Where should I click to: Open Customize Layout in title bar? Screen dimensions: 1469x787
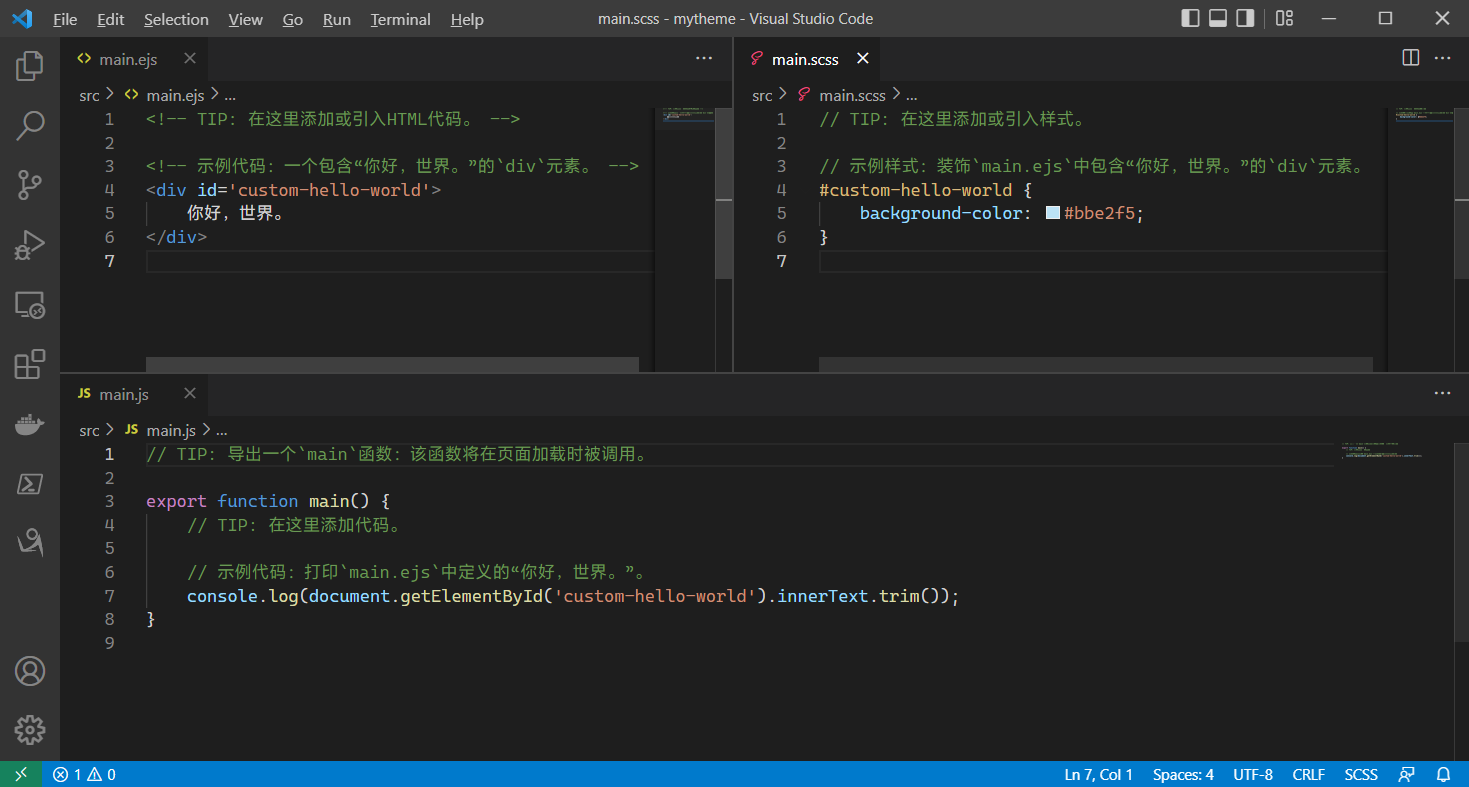pos(1285,18)
